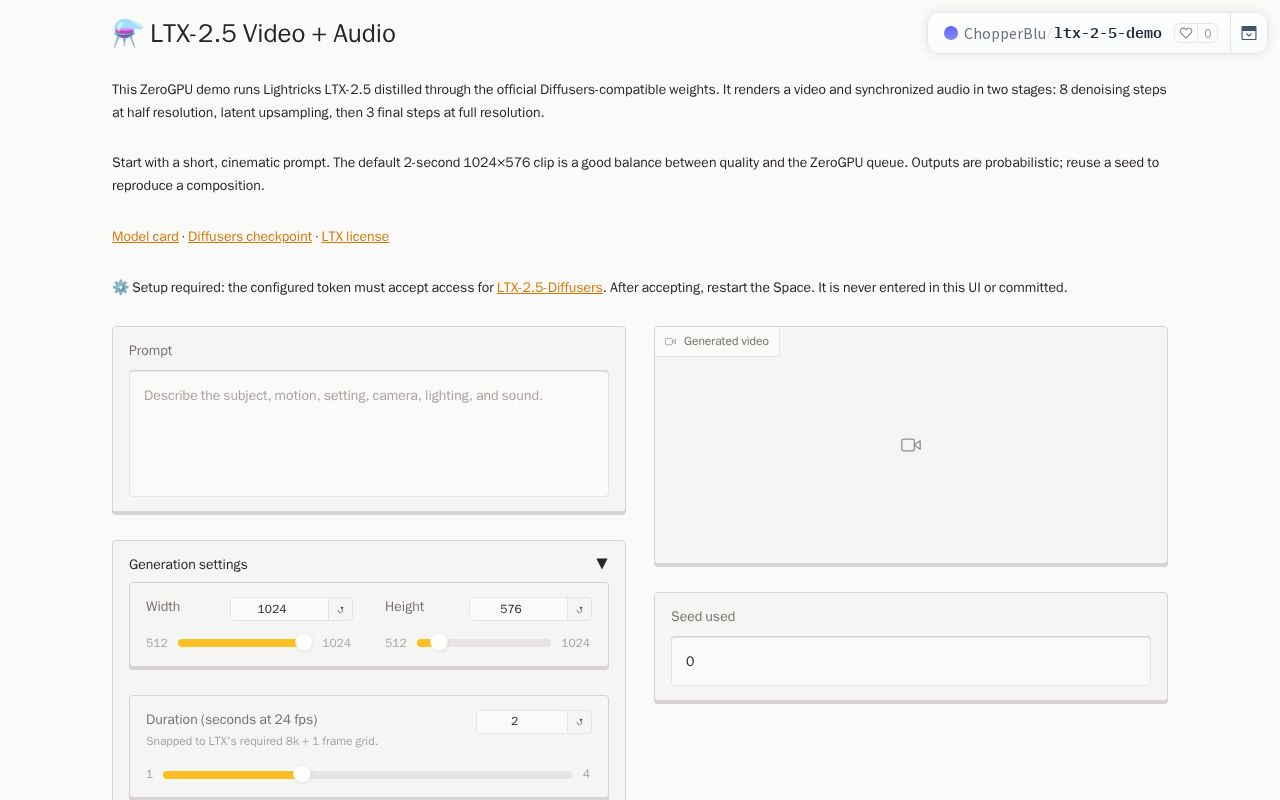Image resolution: width=1280 pixels, height=800 pixels.
Task: Open the Model card link
Action: coord(145,237)
